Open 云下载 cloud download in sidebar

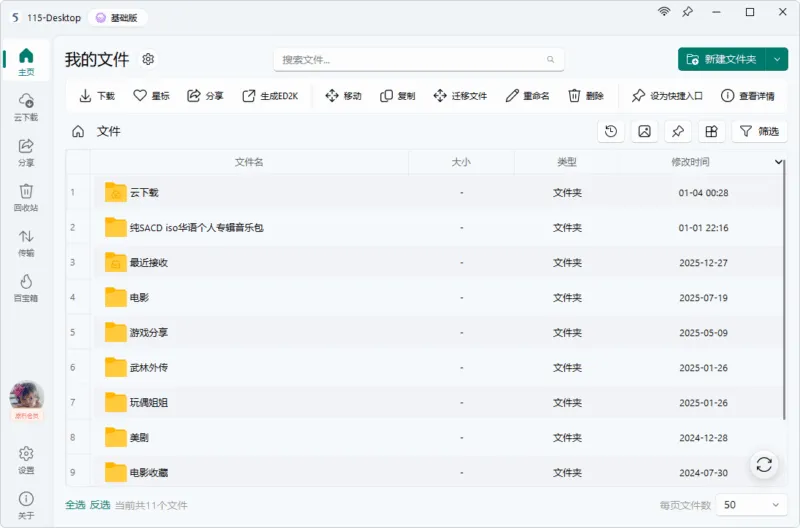point(26,107)
